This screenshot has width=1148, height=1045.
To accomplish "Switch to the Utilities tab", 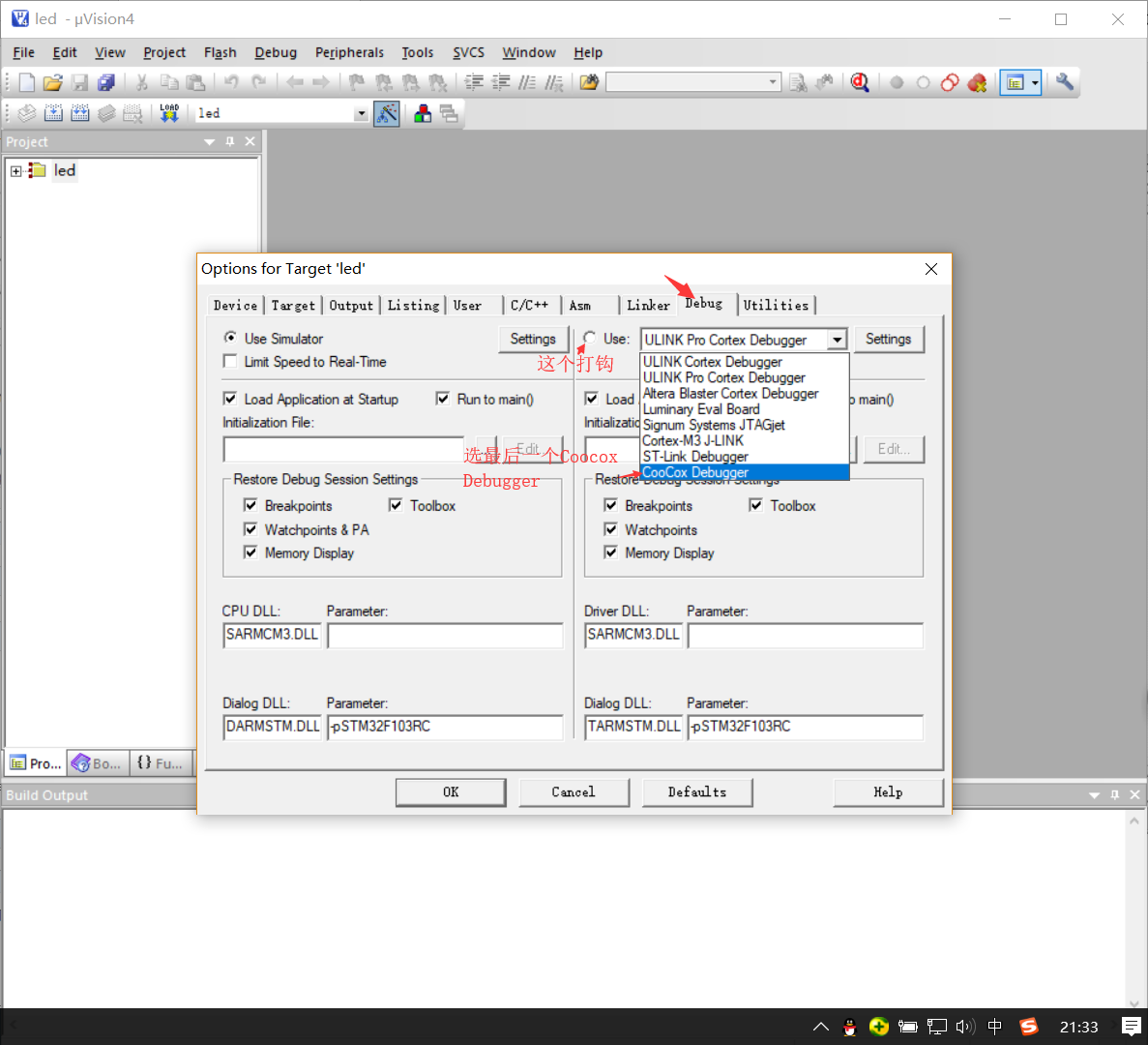I will pyautogui.click(x=776, y=306).
